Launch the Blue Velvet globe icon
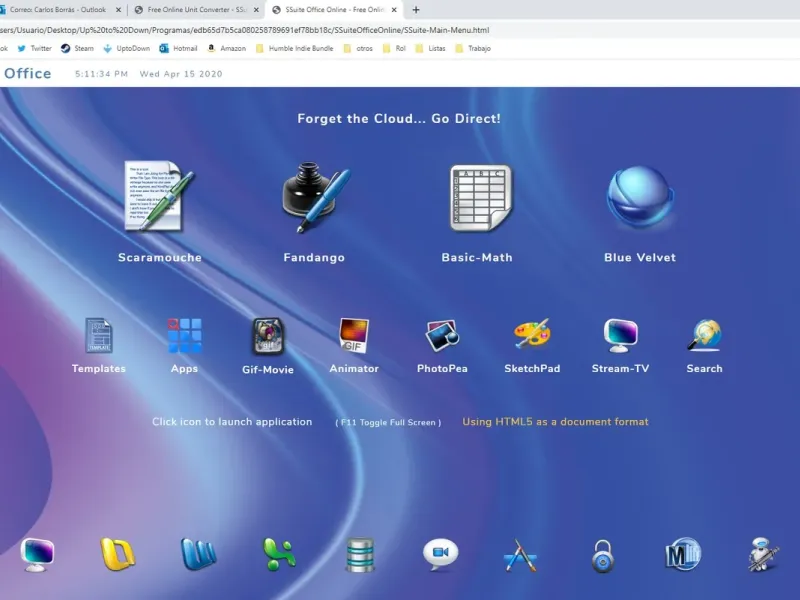 pyautogui.click(x=641, y=197)
